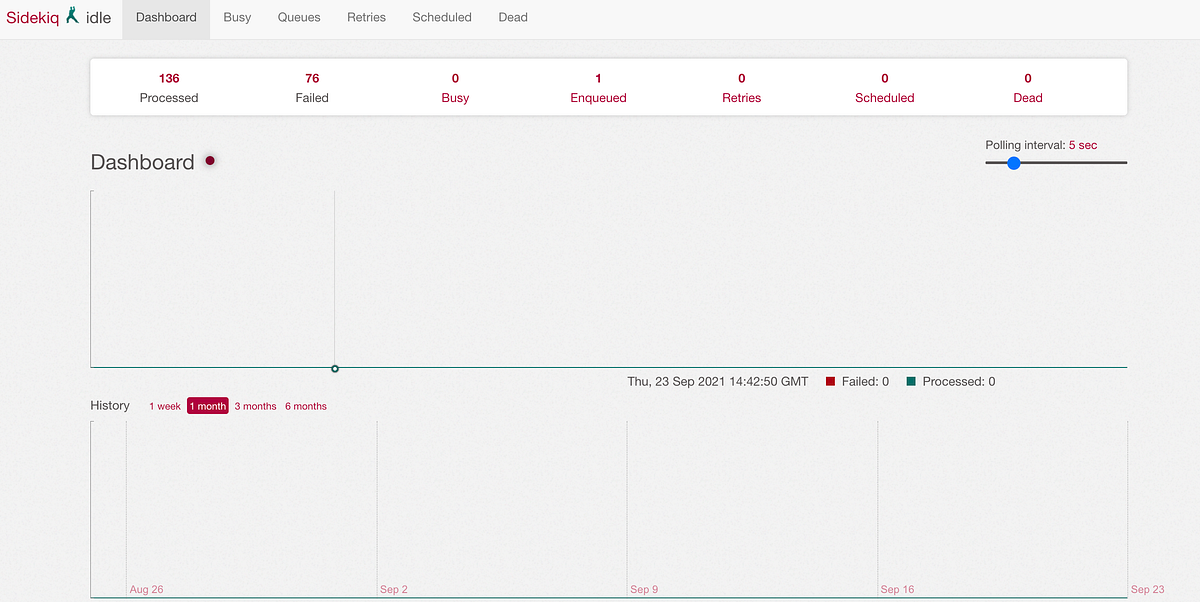Select the 3 months history range

pyautogui.click(x=255, y=406)
